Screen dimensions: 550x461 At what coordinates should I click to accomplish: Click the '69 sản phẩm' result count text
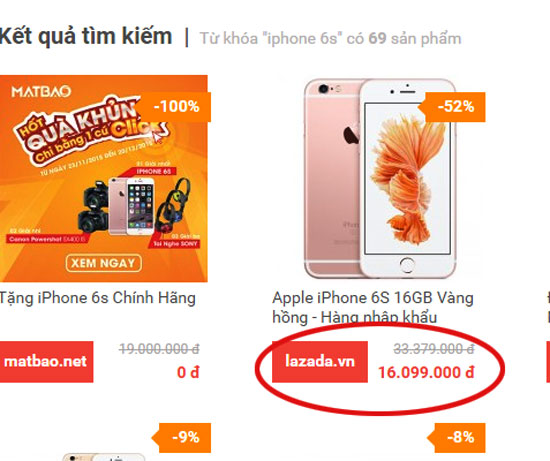415,39
